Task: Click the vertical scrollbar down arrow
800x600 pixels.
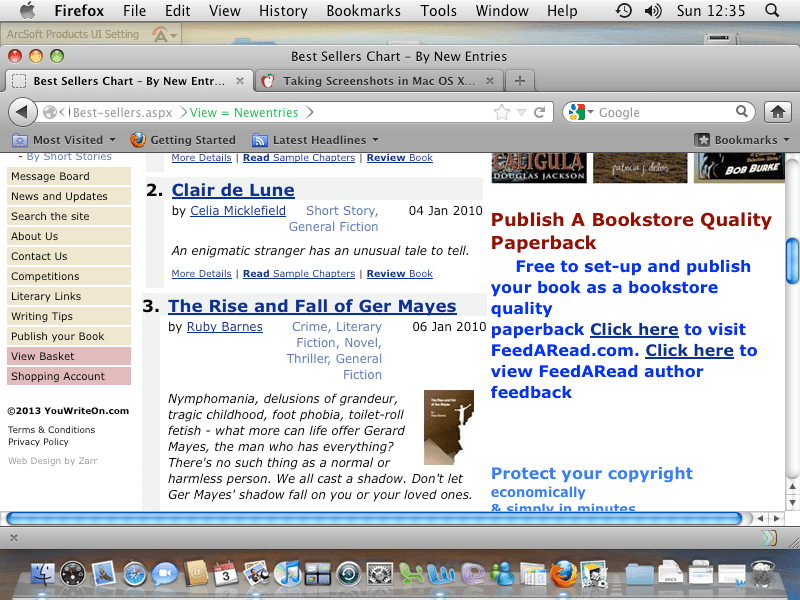Action: tap(792, 503)
